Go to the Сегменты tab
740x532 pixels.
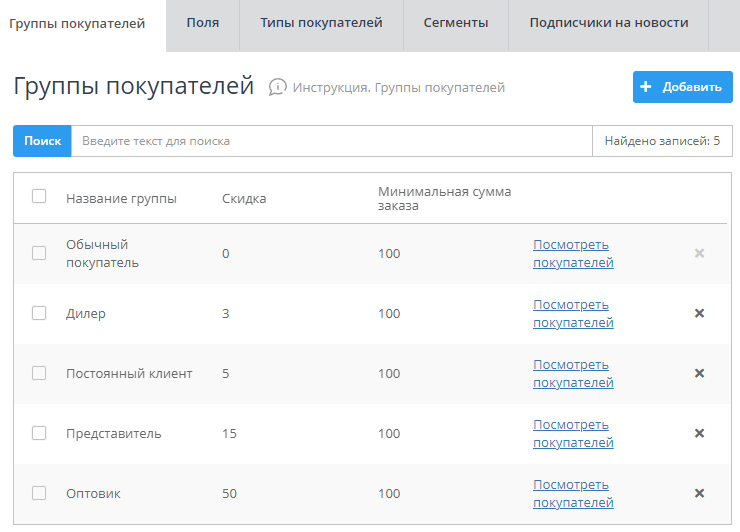(455, 23)
